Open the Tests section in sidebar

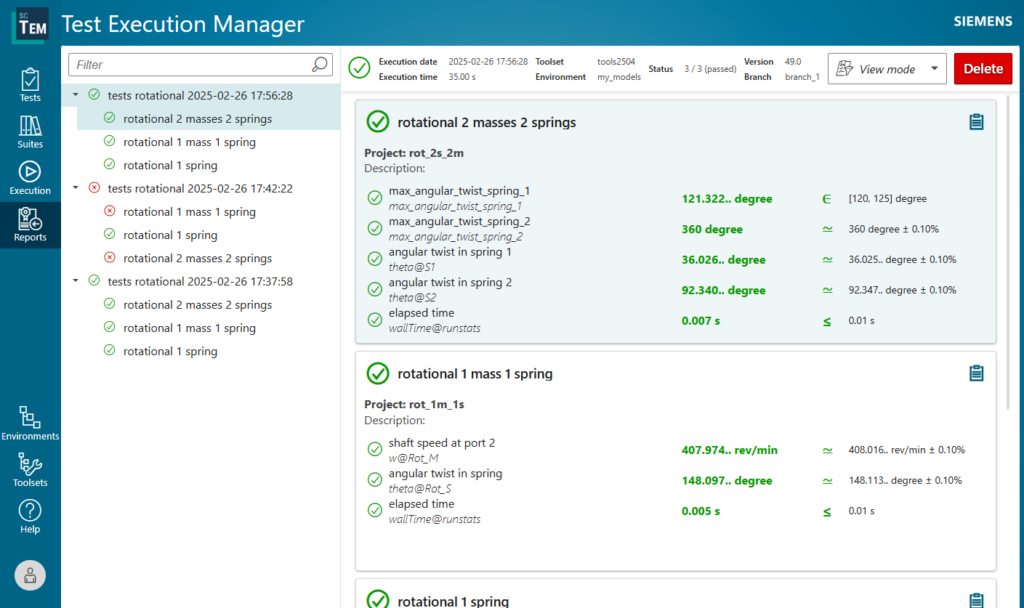(30, 84)
